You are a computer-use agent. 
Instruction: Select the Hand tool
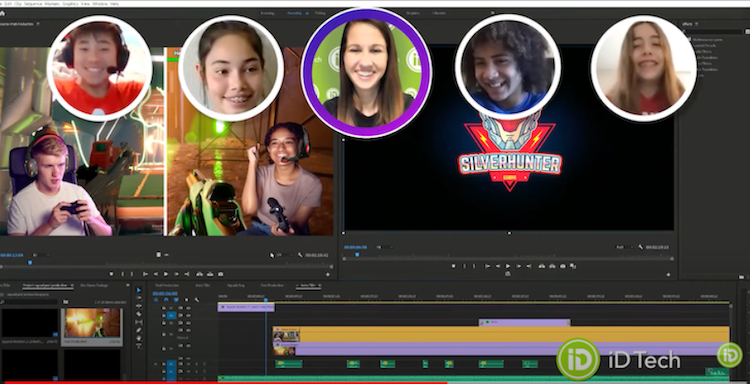139,338
